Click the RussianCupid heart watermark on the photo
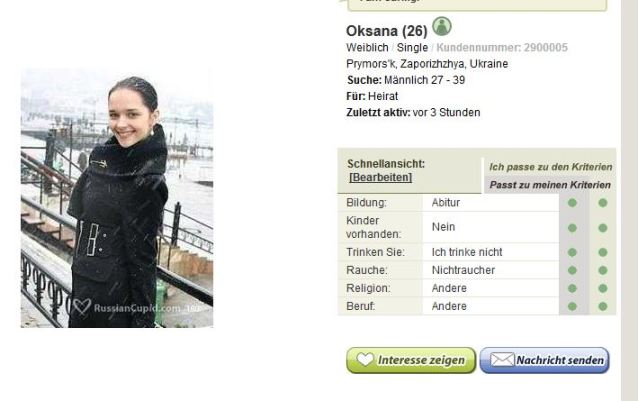The height and width of the screenshot is (401, 638). [x=82, y=306]
